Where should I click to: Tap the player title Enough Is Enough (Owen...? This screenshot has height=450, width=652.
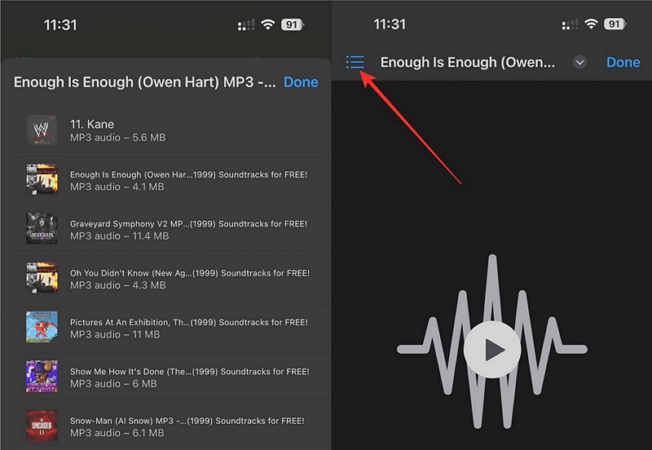(x=467, y=62)
